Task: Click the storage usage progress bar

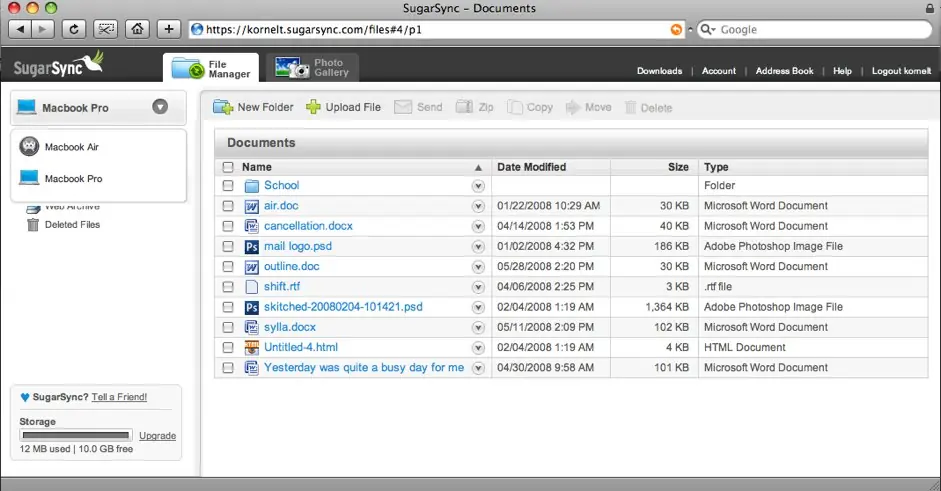Action: click(x=76, y=435)
